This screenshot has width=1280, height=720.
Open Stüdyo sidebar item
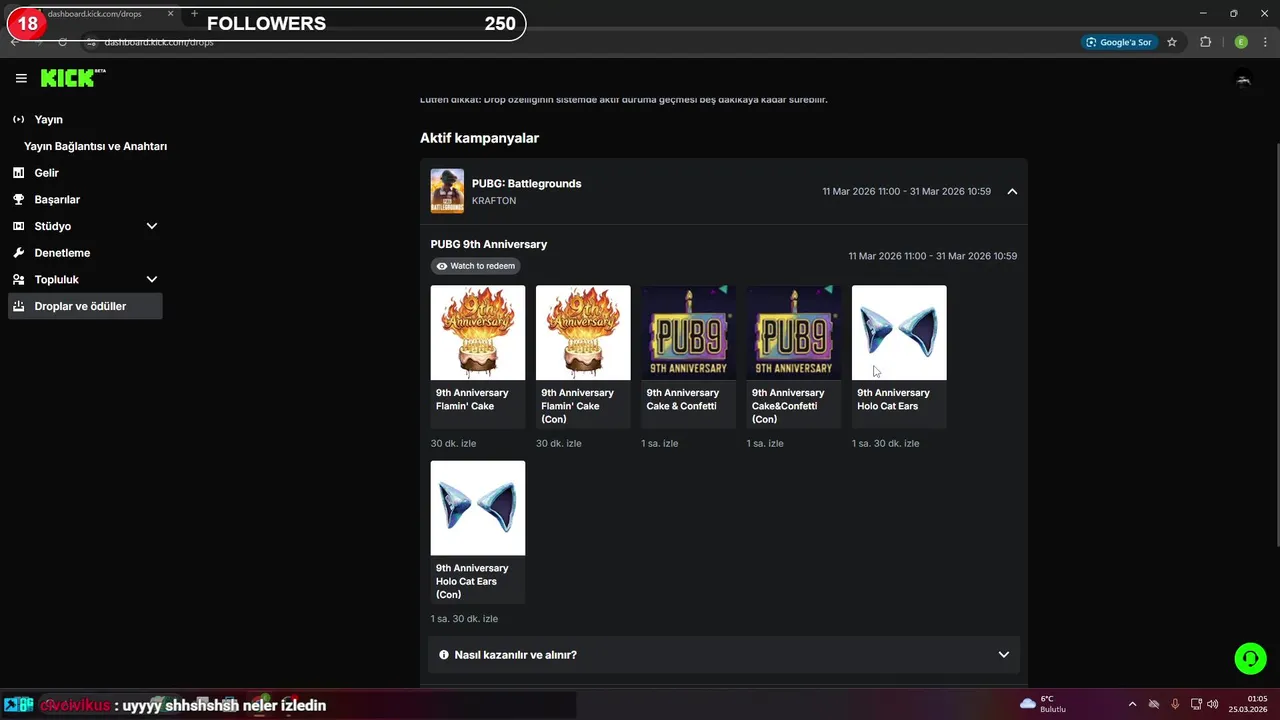click(x=84, y=226)
